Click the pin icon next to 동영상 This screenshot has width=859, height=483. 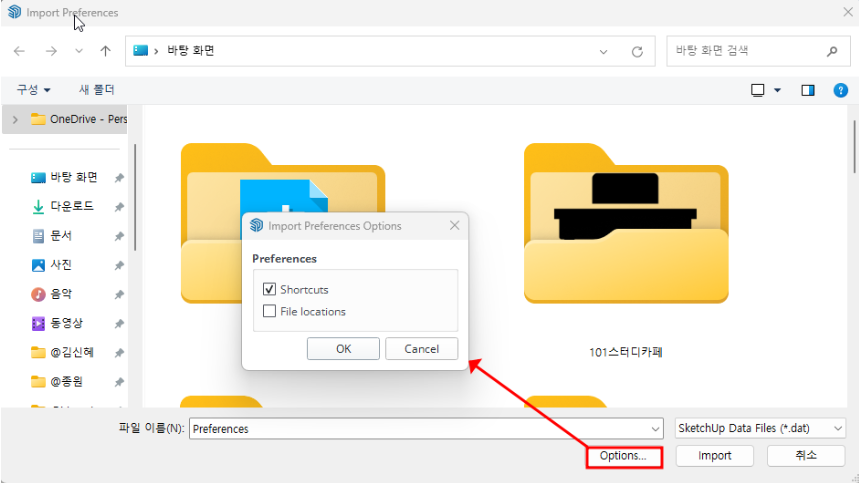pyautogui.click(x=119, y=324)
